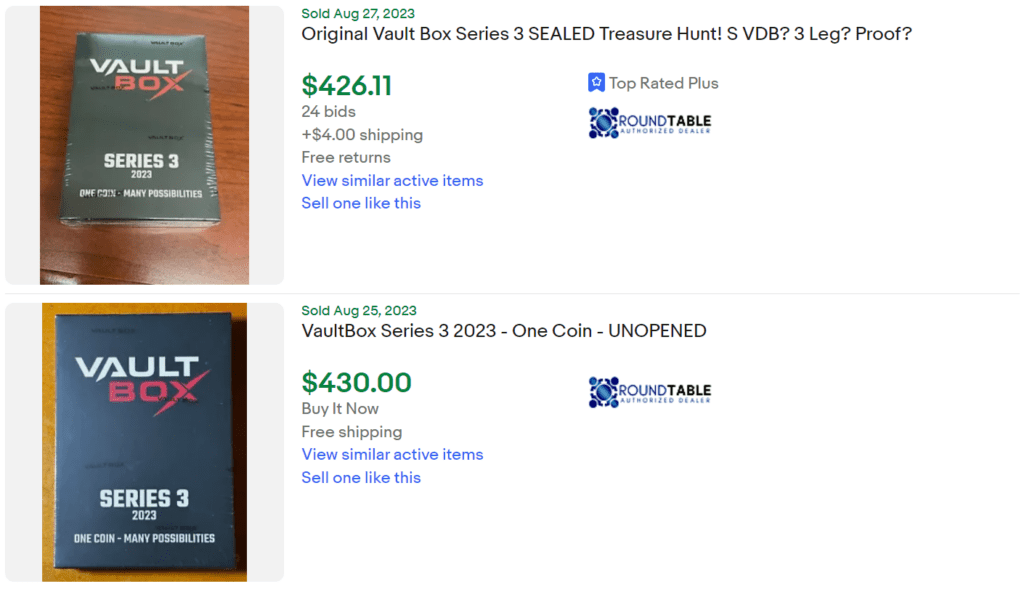Click the RoundTable dealer logo on second listing

[x=650, y=392]
